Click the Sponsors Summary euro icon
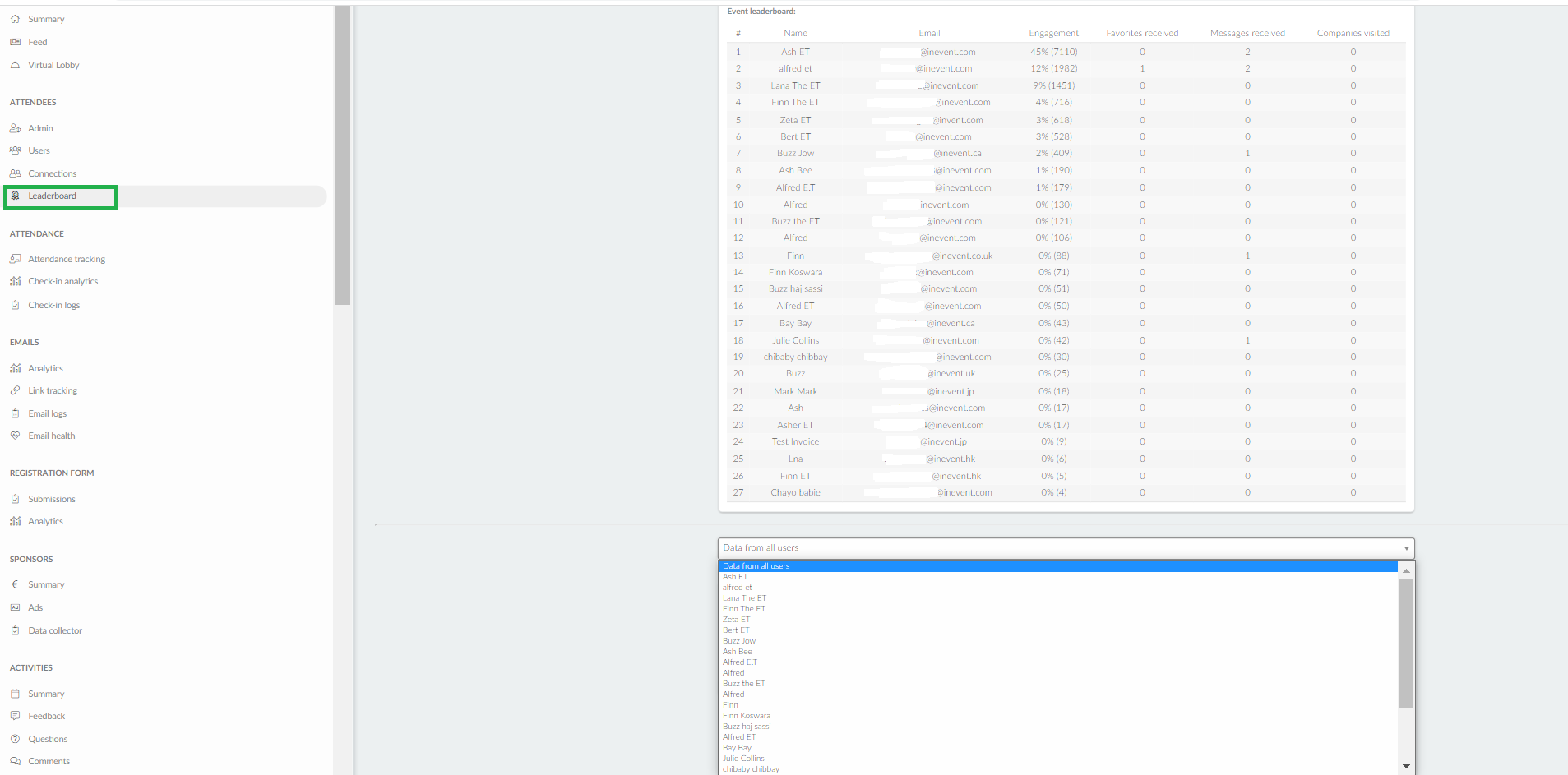The height and width of the screenshot is (775, 1568). click(x=15, y=584)
